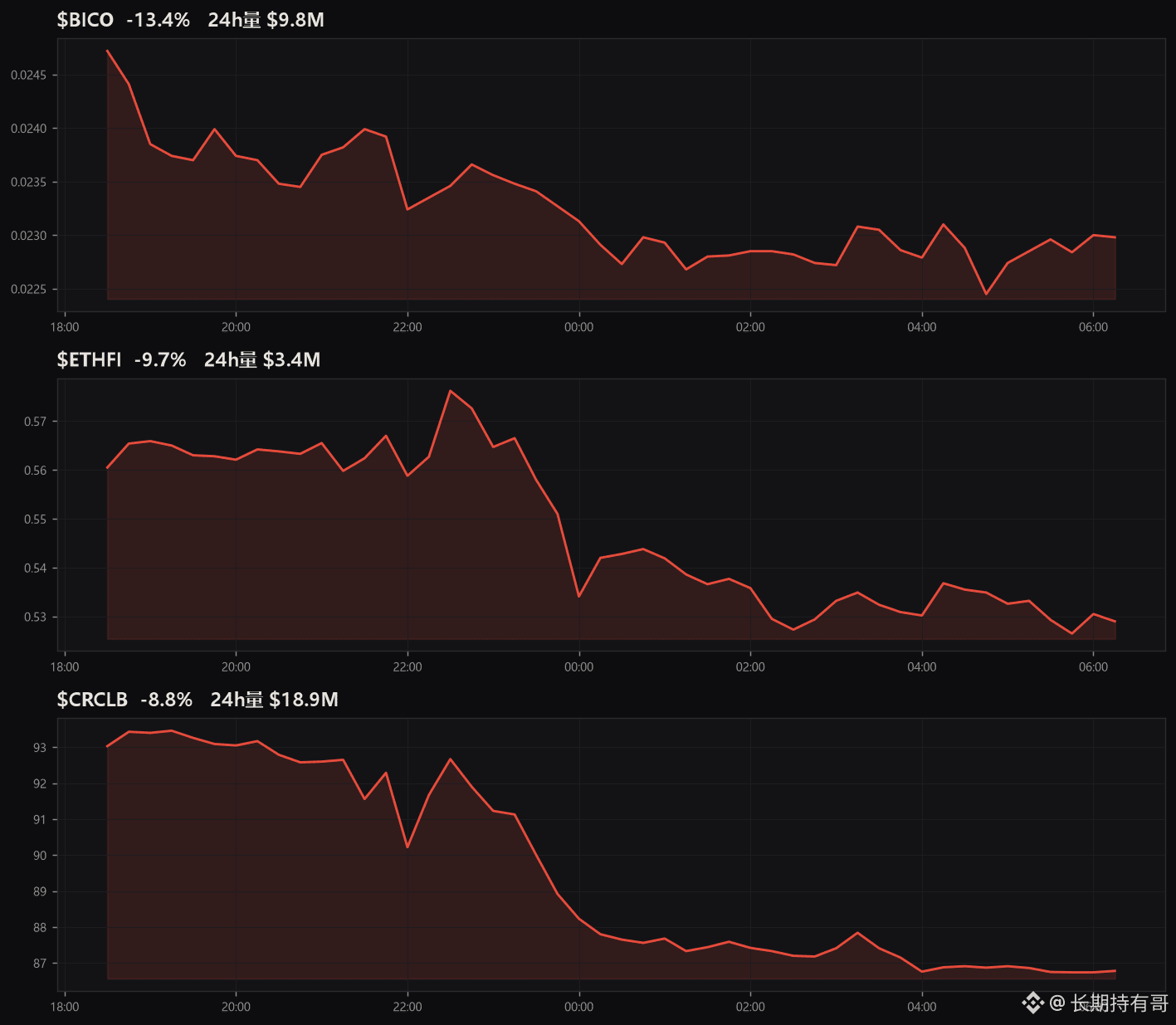This screenshot has width=1176, height=1025.
Task: Click the 0.54 price axis label
Action: [36, 569]
